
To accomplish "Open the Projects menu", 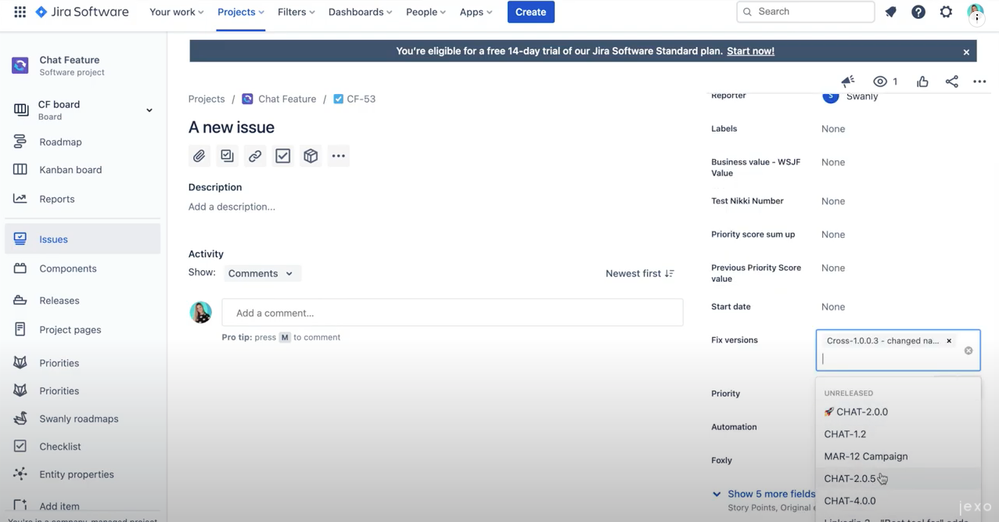I will tap(241, 11).
